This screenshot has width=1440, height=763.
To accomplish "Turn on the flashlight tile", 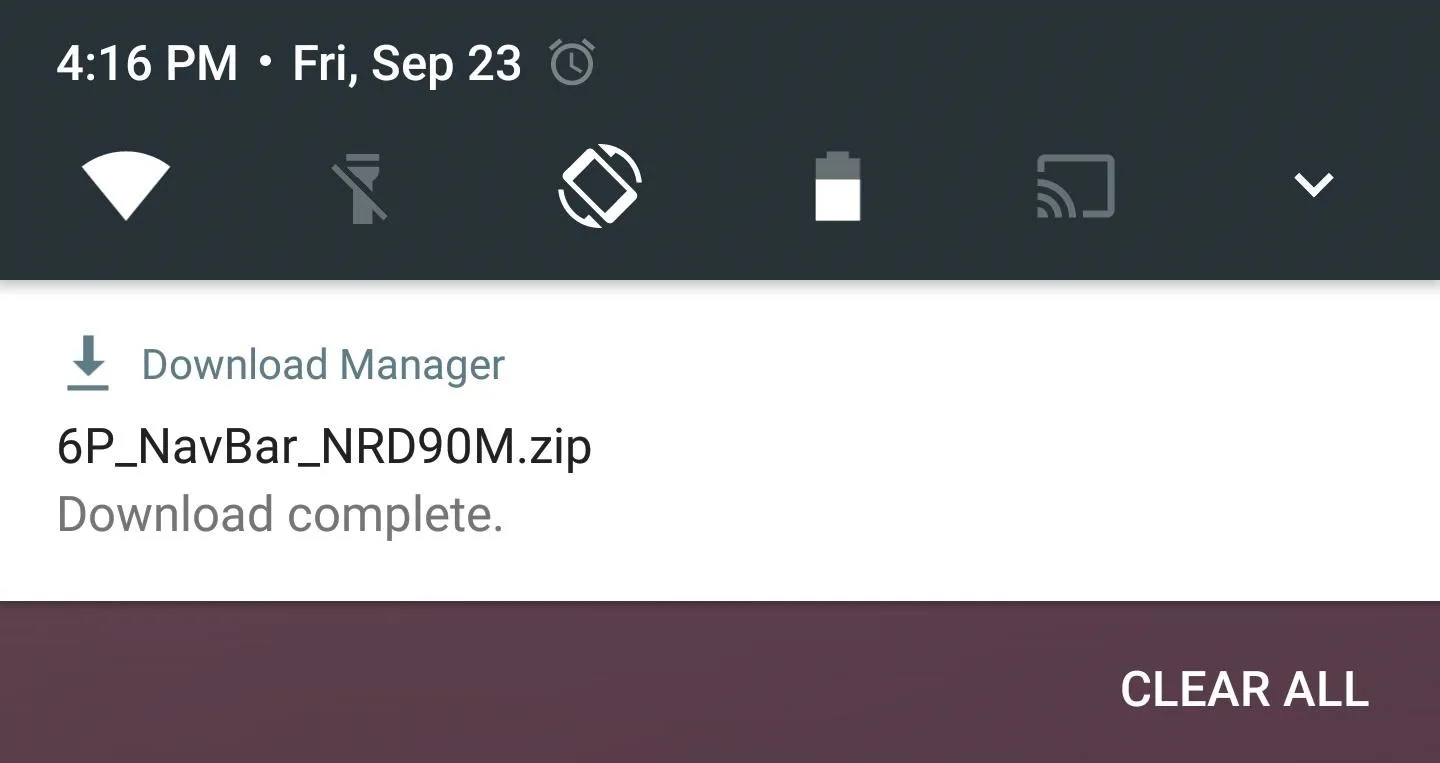I will 362,187.
